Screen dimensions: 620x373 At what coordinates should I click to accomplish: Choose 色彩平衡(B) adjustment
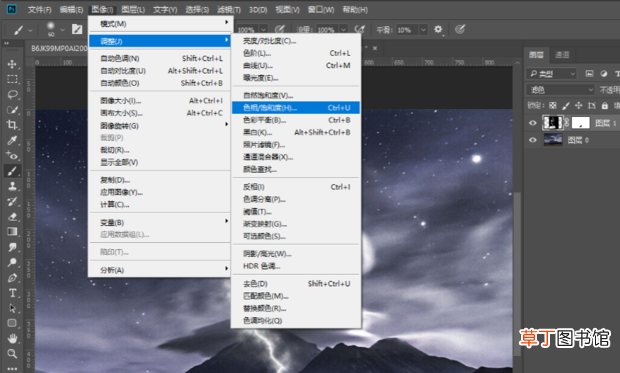tap(296, 120)
